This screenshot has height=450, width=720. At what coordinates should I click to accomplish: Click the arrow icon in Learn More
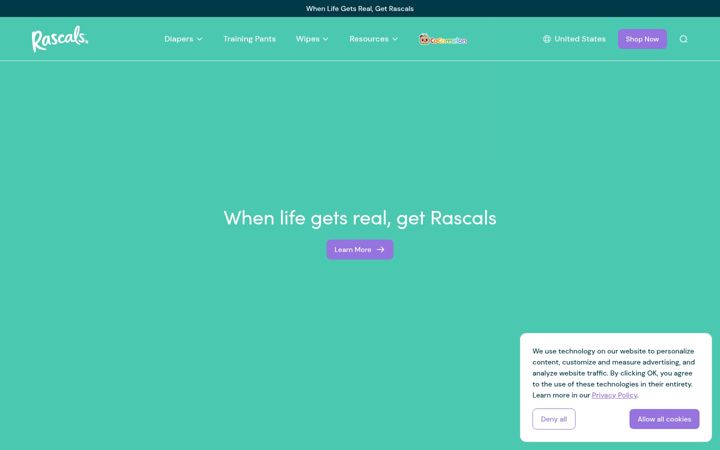380,250
